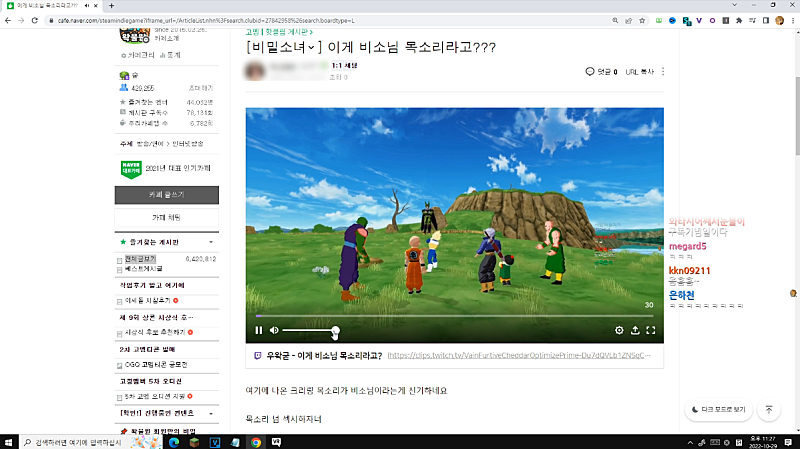The image size is (800, 449).
Task: Click the Twitch icon in the clip link
Action: (260, 354)
